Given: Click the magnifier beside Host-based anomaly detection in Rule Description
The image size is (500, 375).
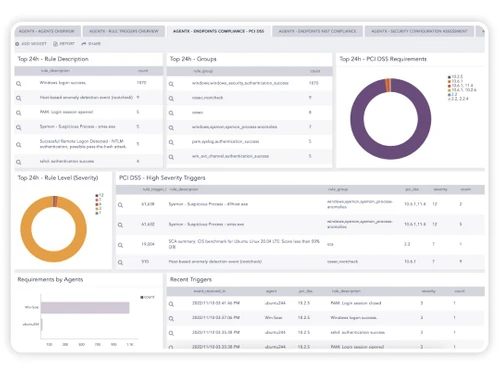Looking at the screenshot, I should (x=19, y=98).
